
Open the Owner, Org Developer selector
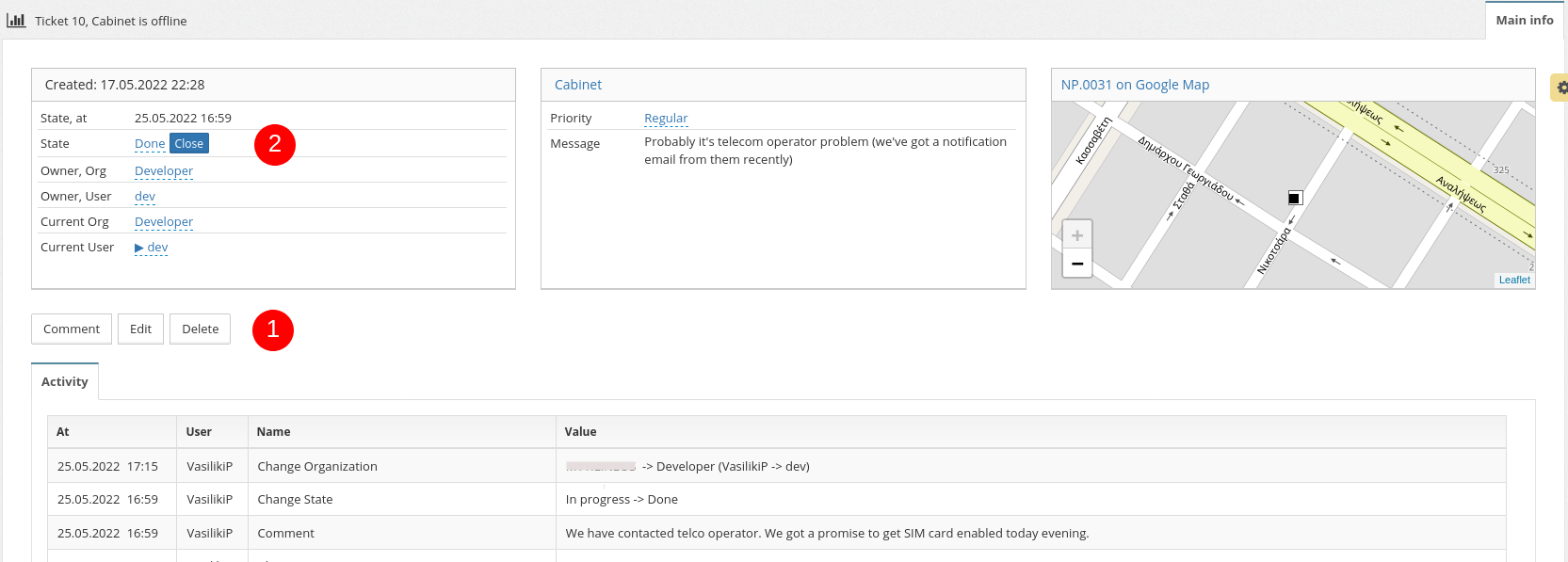(x=164, y=171)
